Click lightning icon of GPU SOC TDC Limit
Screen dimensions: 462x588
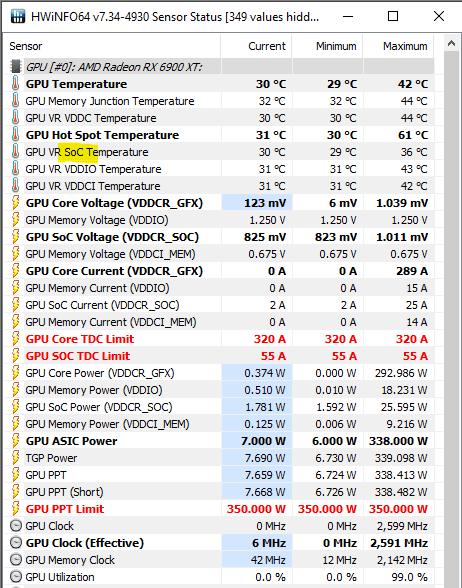pyautogui.click(x=15, y=356)
